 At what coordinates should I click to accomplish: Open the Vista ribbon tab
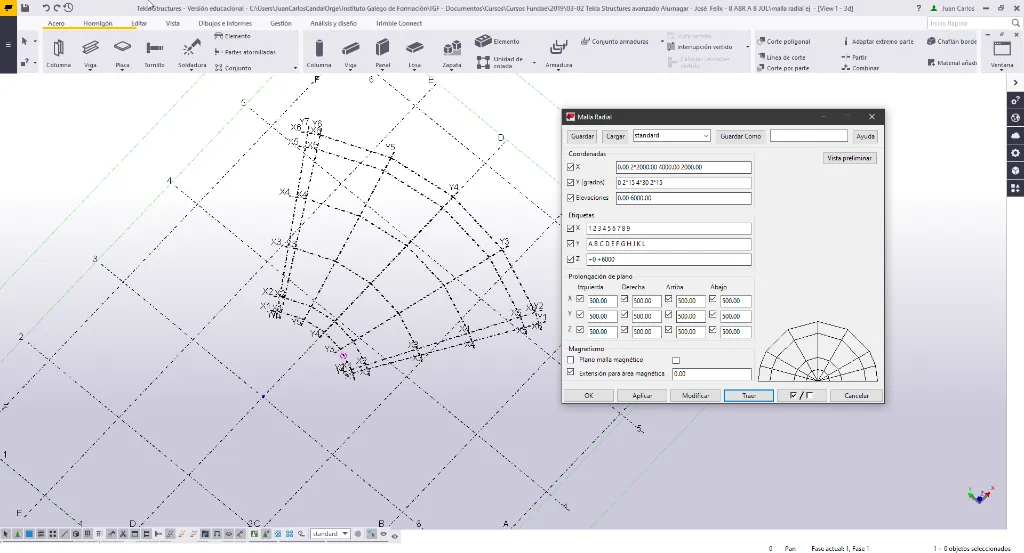172,24
